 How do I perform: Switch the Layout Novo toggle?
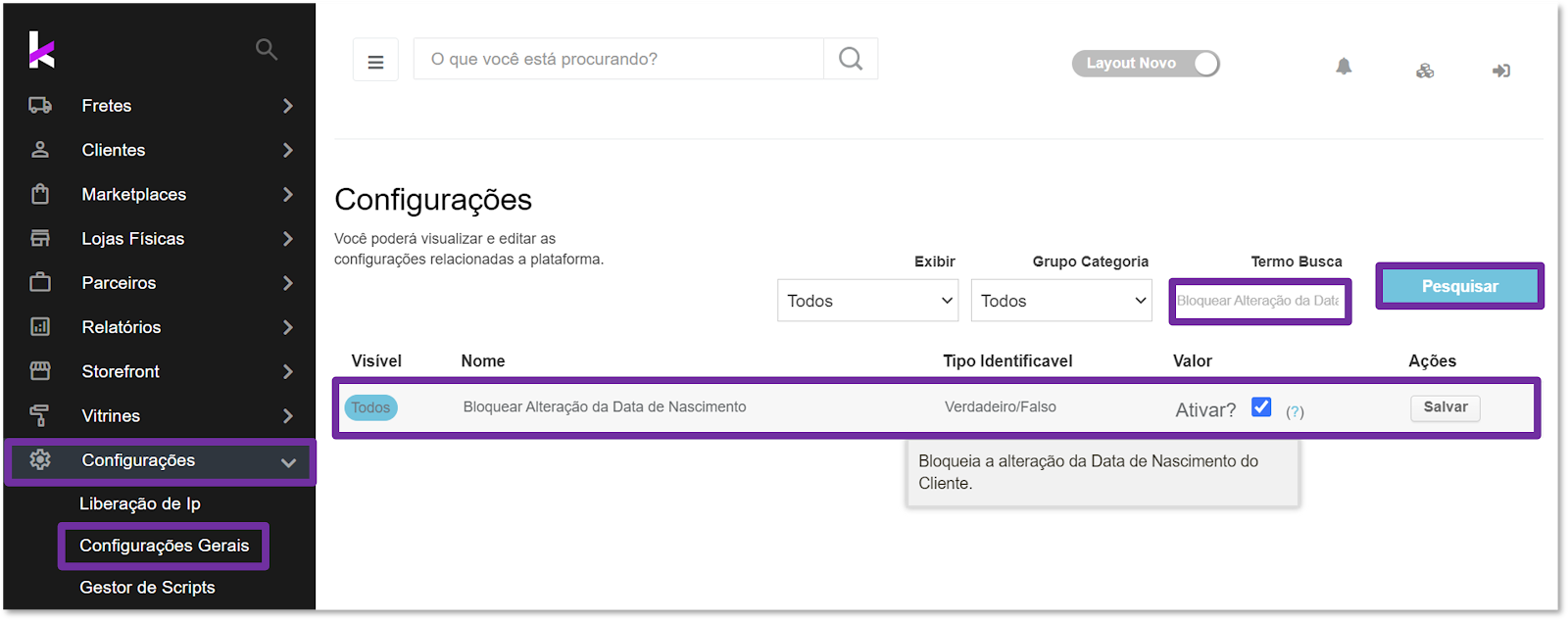coord(1146,63)
